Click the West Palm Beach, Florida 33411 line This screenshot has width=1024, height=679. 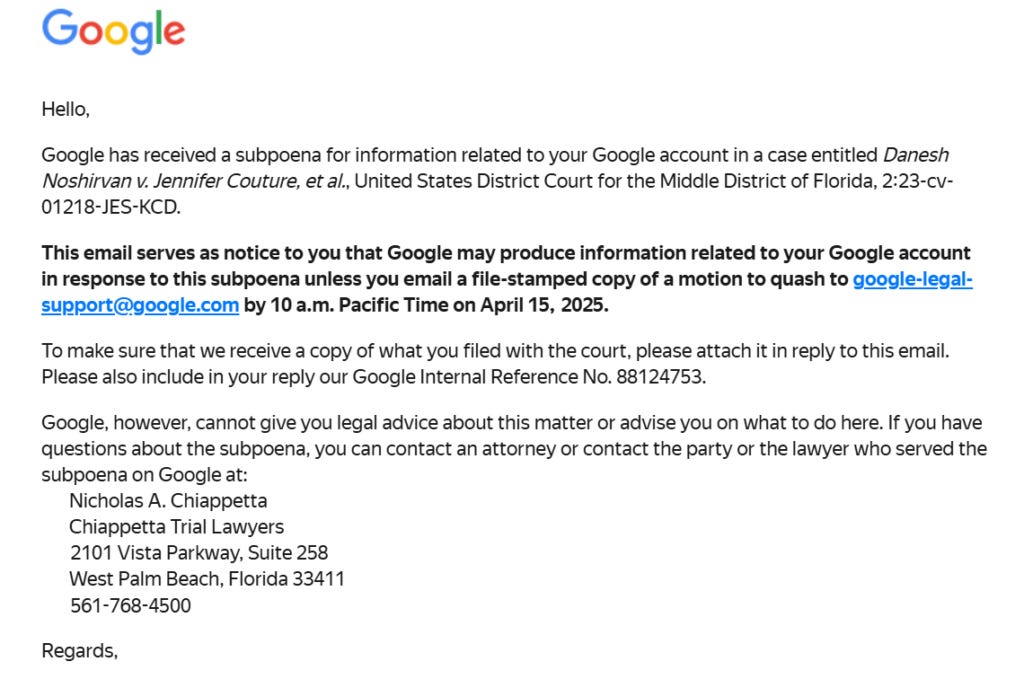(x=207, y=579)
